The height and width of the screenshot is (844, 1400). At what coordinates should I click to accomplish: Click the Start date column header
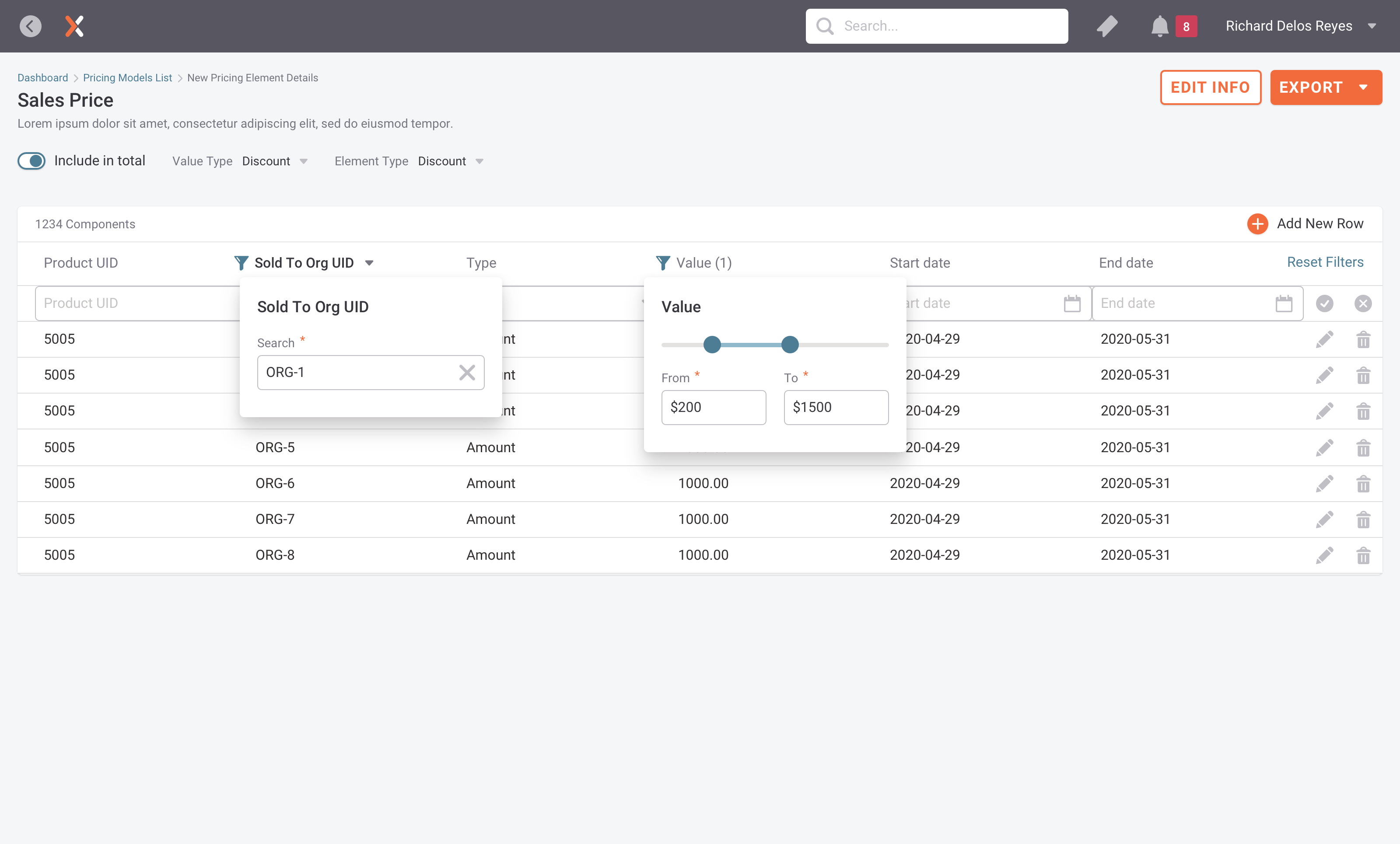920,263
